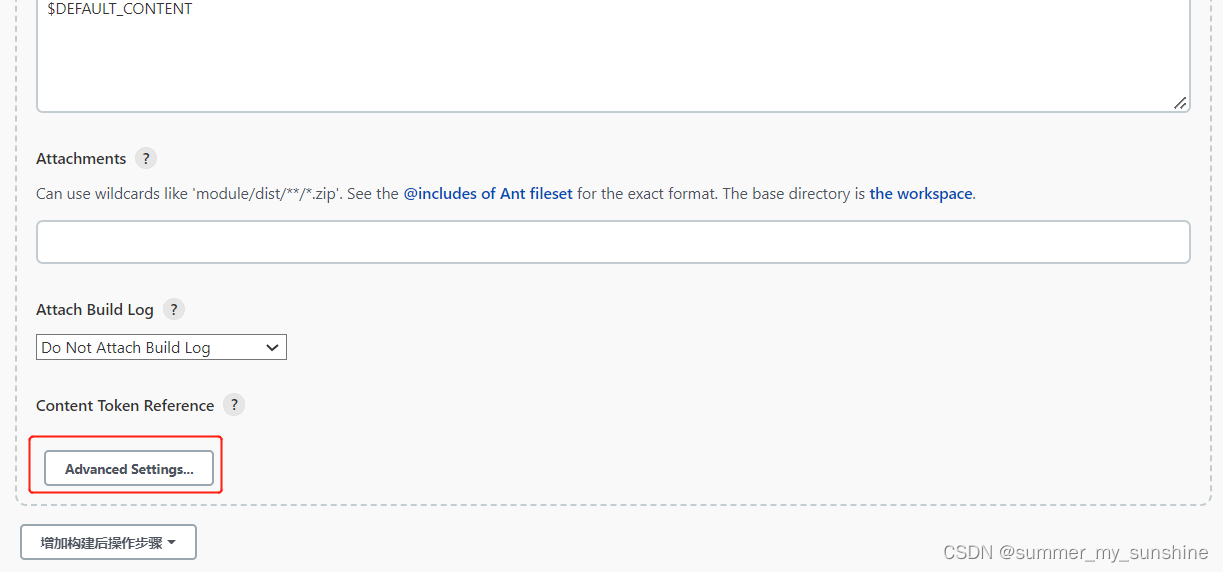Screen dimensions: 1223x572
Task: Click the content textarea resize handle
Action: point(1180,102)
